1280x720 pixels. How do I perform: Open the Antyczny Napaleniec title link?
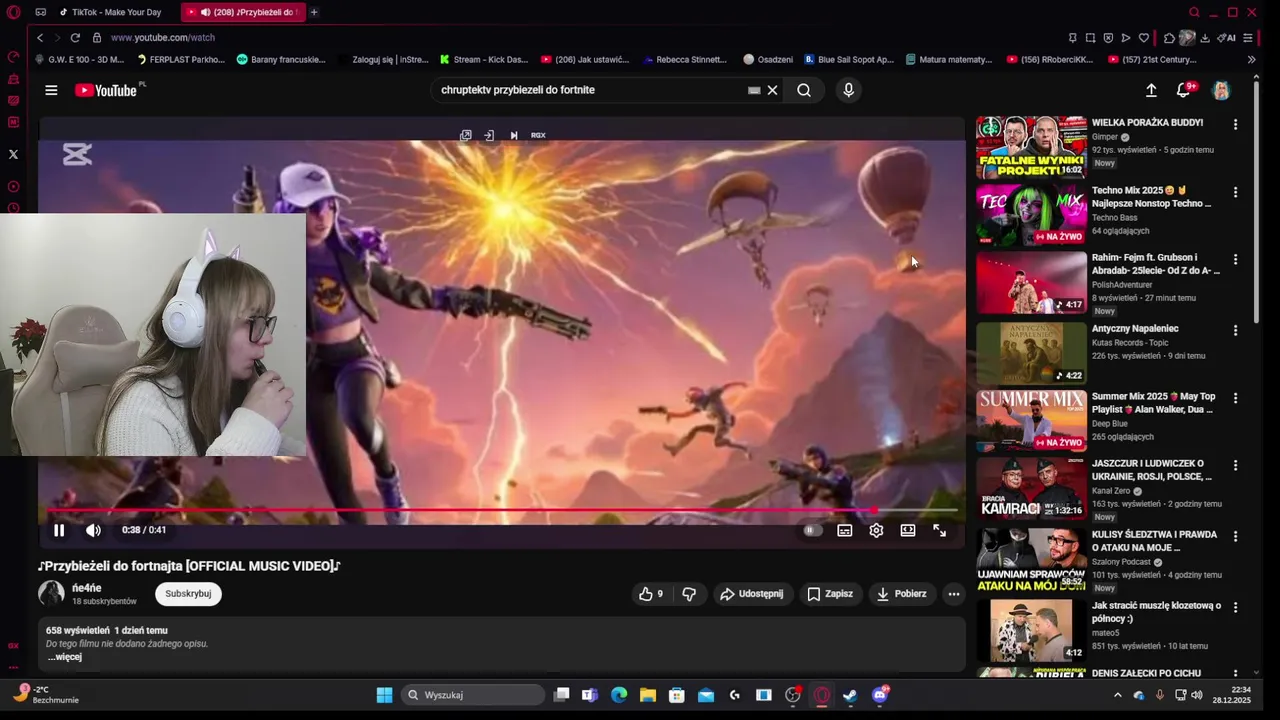pos(1135,329)
